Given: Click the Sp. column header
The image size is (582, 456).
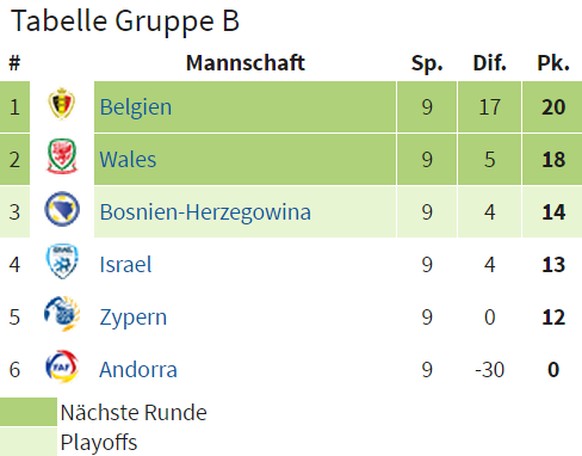Looking at the screenshot, I should pyautogui.click(x=427, y=63).
